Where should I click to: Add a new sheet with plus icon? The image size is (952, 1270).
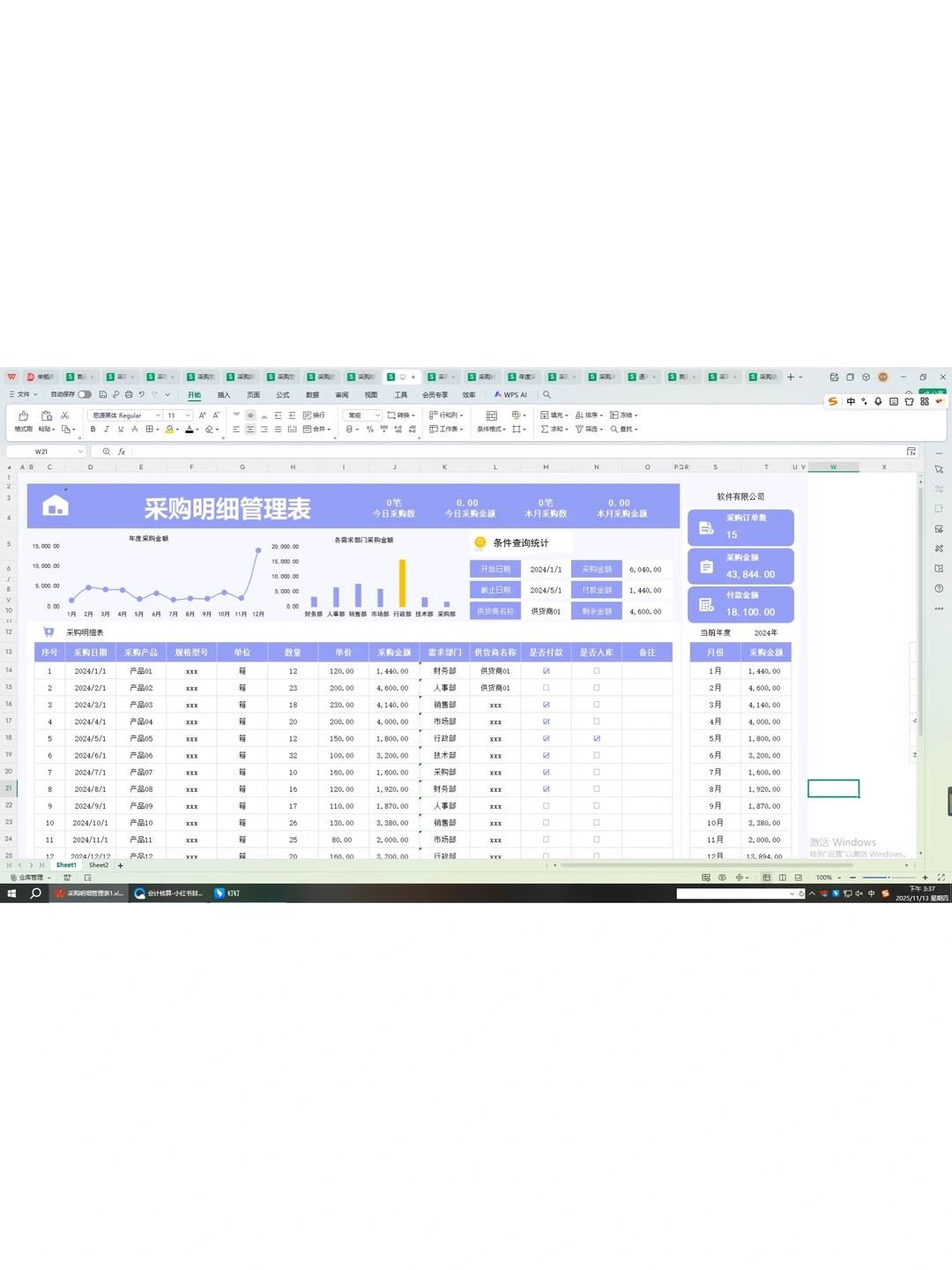121,865
